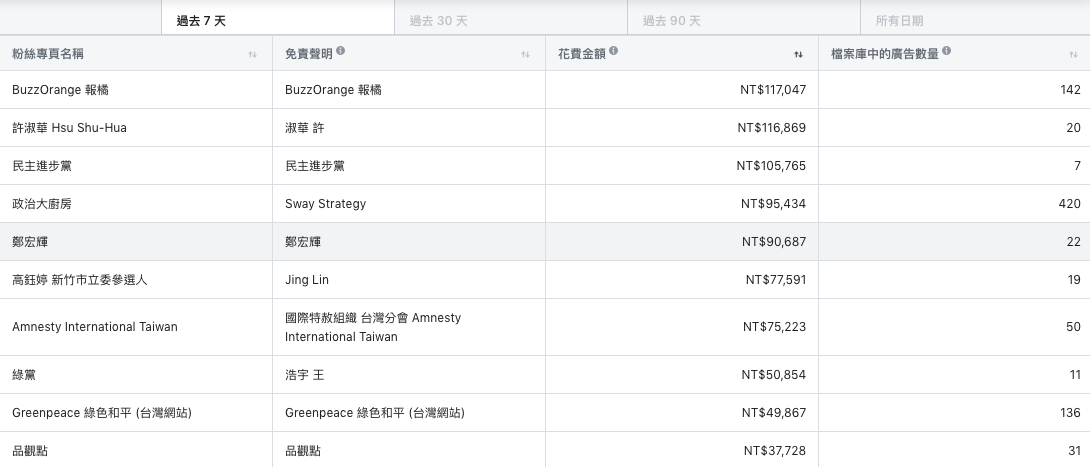Click disclaimer 品觀點

pos(303,451)
